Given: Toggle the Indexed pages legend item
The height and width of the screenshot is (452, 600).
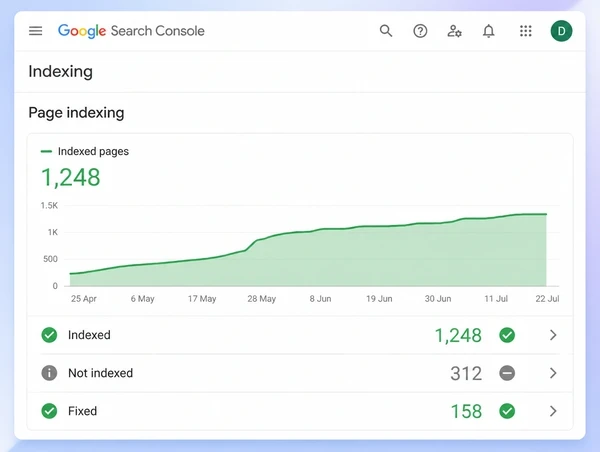Looking at the screenshot, I should coord(85,151).
